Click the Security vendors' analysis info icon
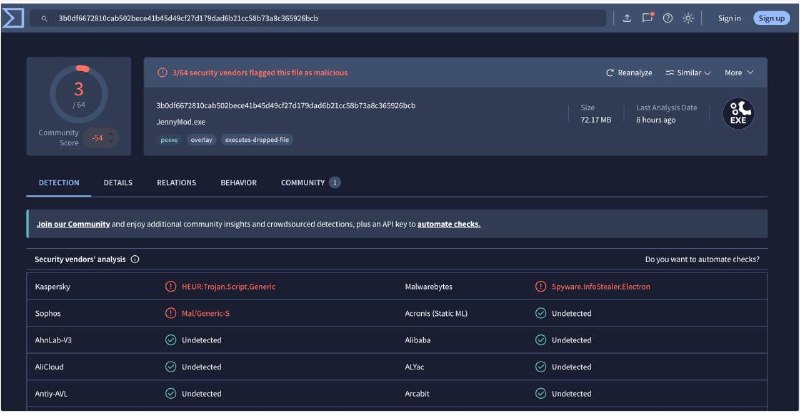The image size is (800, 412). [x=135, y=259]
